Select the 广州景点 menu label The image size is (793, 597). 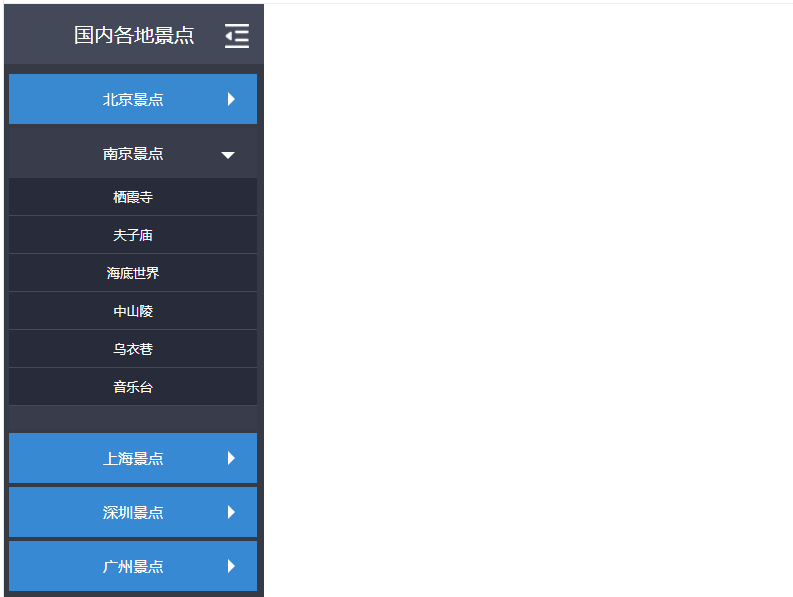pyautogui.click(x=133, y=566)
